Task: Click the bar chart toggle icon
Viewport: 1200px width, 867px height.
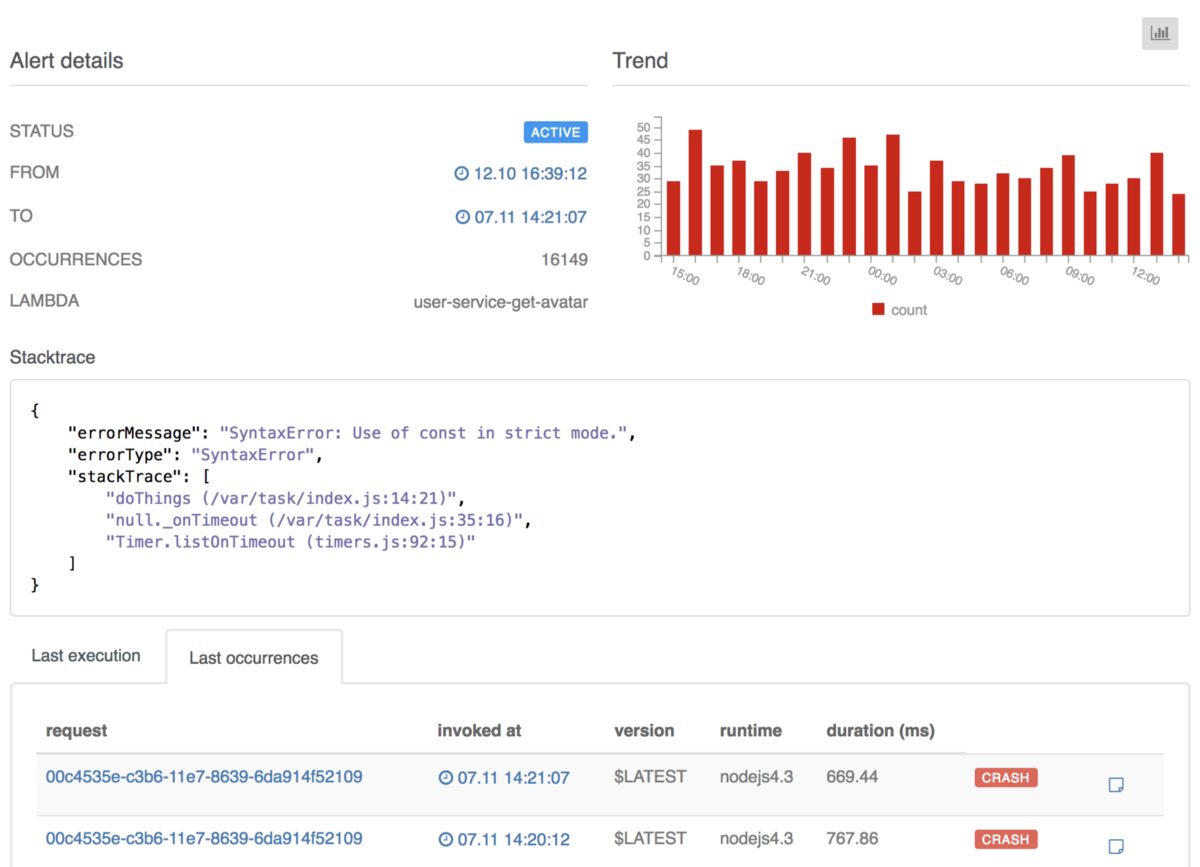Action: coord(1160,33)
